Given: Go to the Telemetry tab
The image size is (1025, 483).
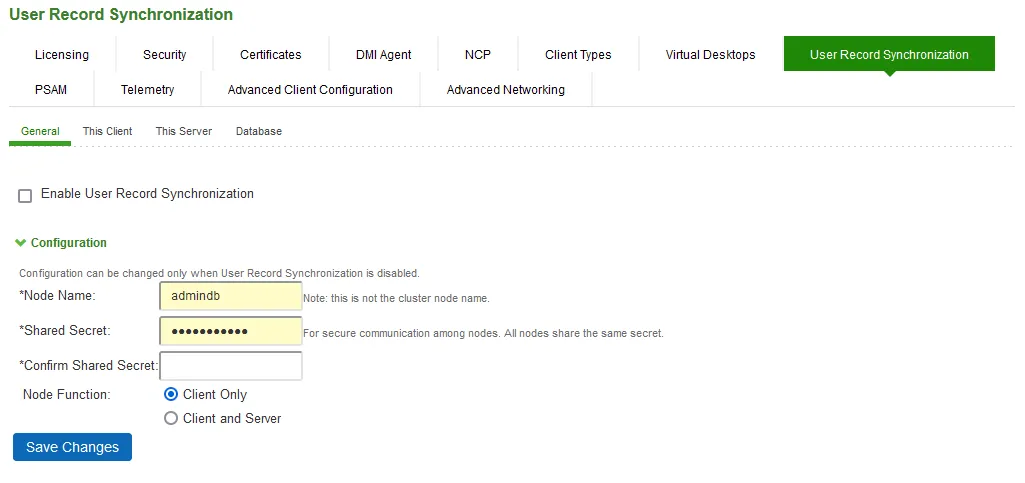Looking at the screenshot, I should pos(148,90).
